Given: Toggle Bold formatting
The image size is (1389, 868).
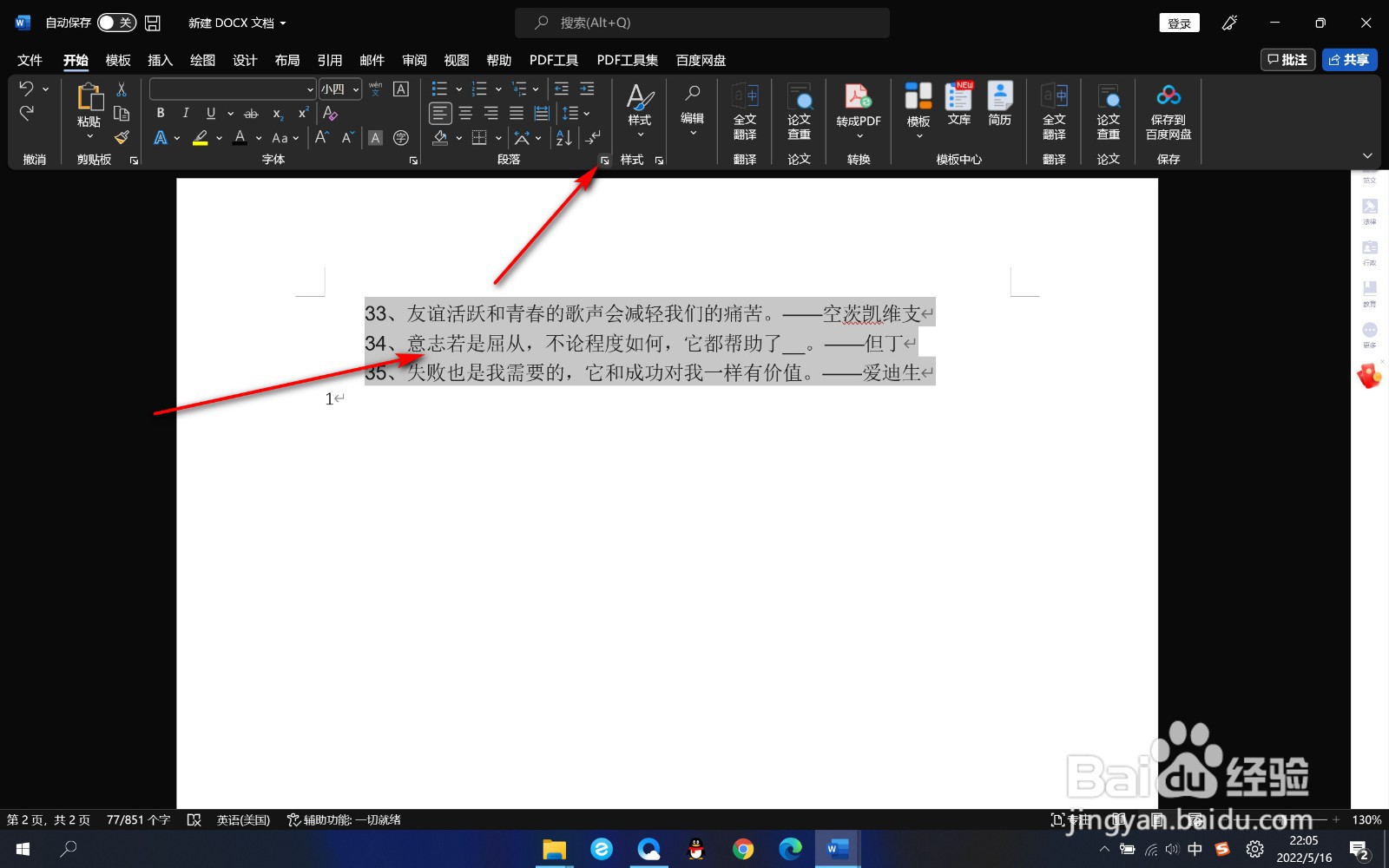Looking at the screenshot, I should pos(161,114).
